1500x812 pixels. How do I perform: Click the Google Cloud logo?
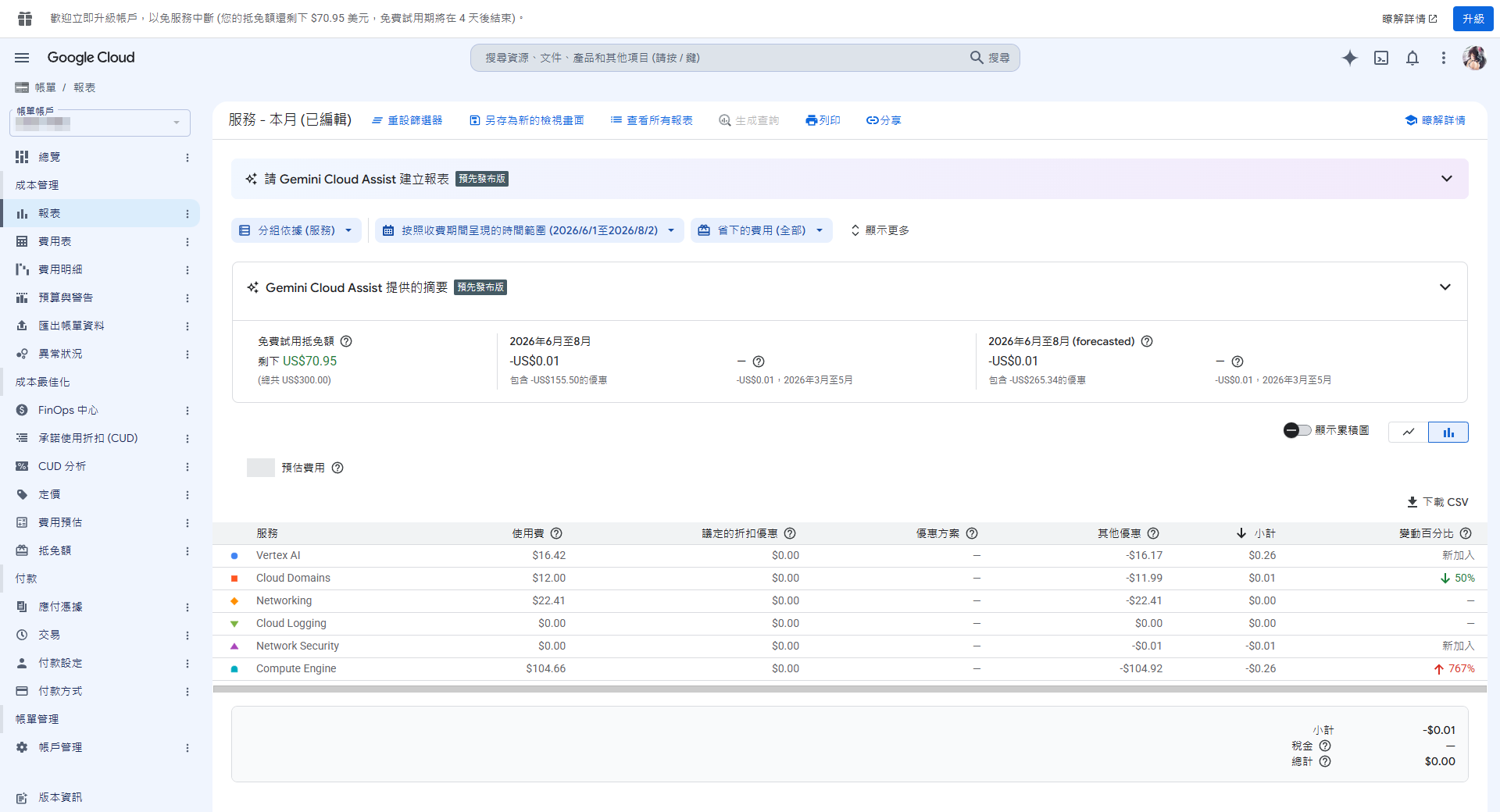pyautogui.click(x=91, y=58)
